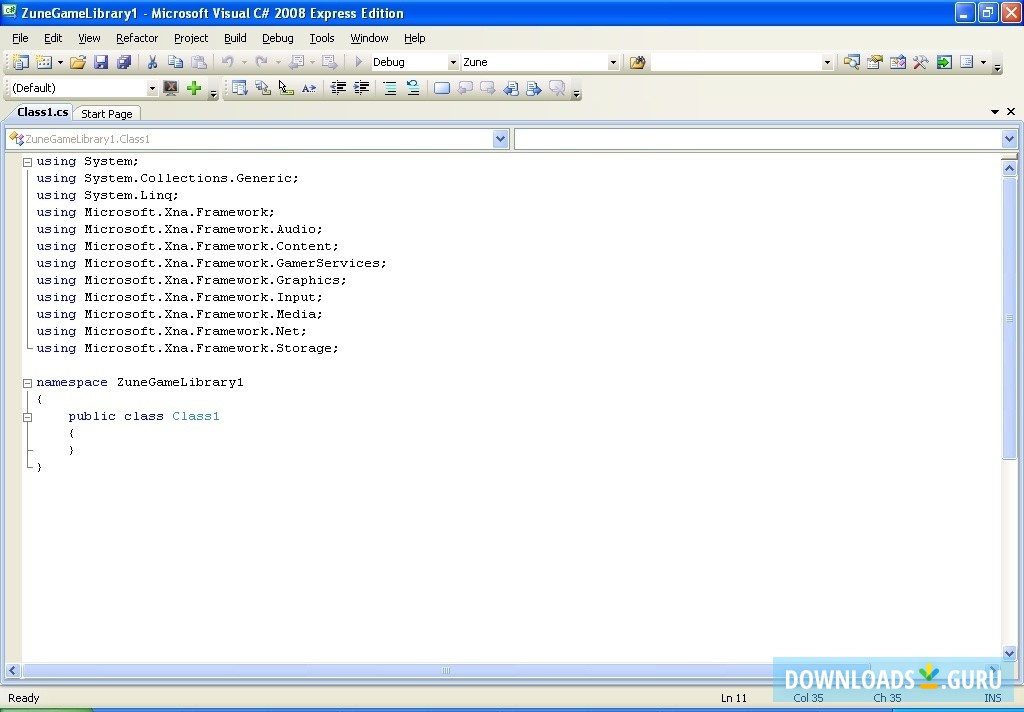Open the Solution Explorer
The width and height of the screenshot is (1024, 712).
point(852,62)
